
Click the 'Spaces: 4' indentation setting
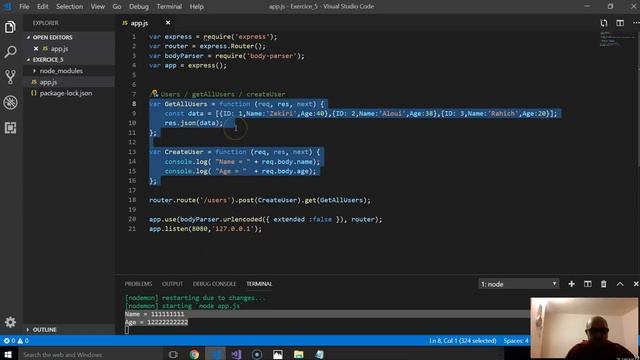click(516, 340)
